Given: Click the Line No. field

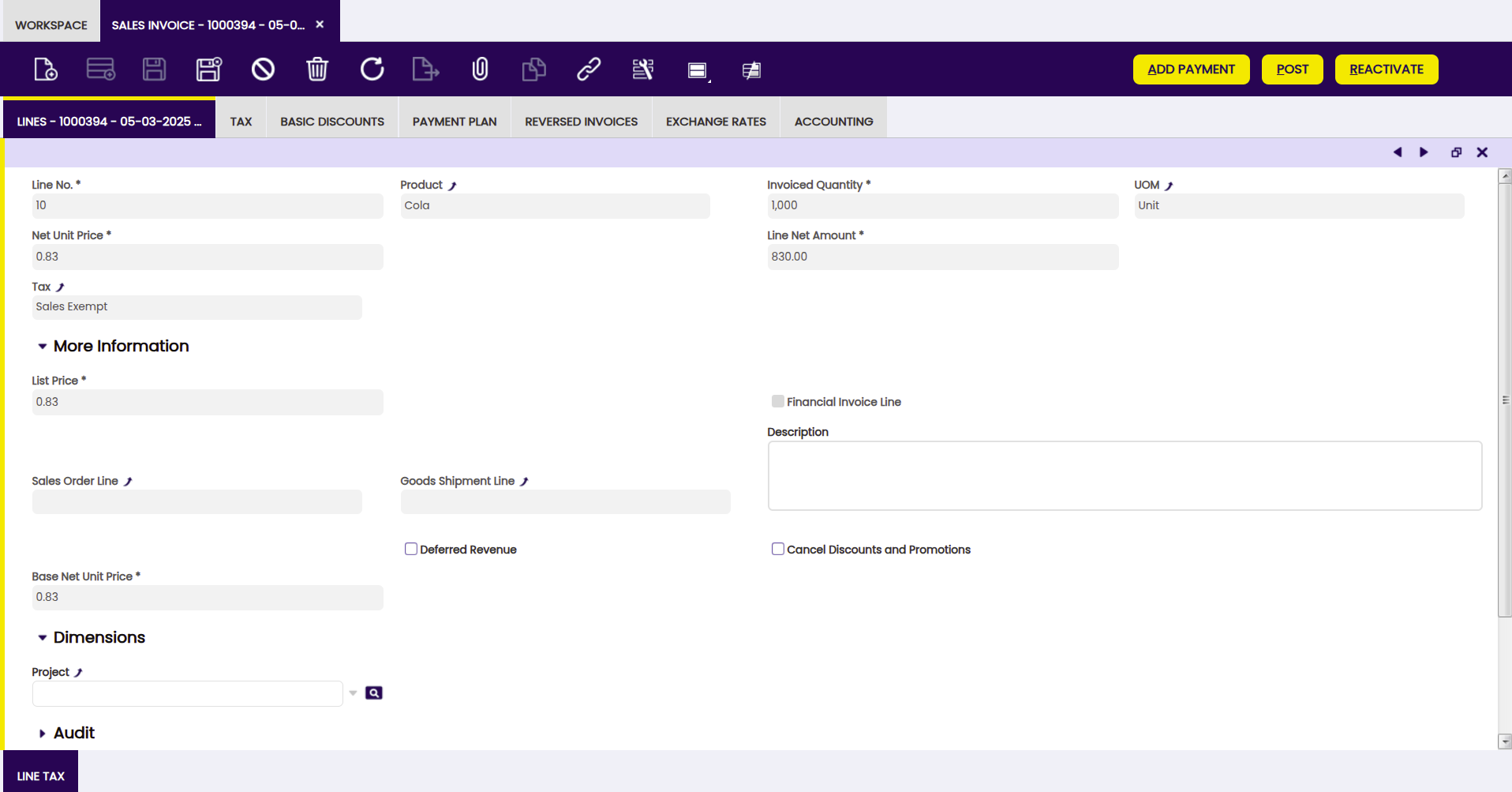Looking at the screenshot, I should point(208,205).
